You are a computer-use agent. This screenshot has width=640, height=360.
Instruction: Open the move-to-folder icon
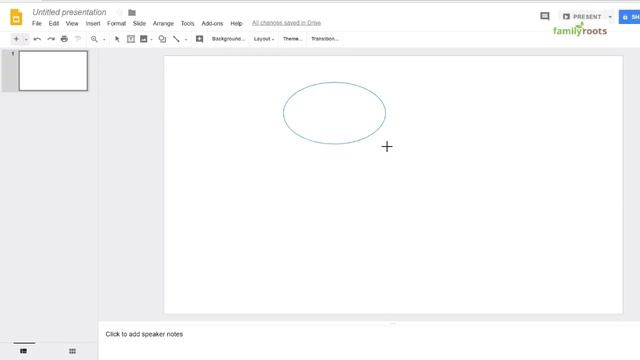coord(132,13)
